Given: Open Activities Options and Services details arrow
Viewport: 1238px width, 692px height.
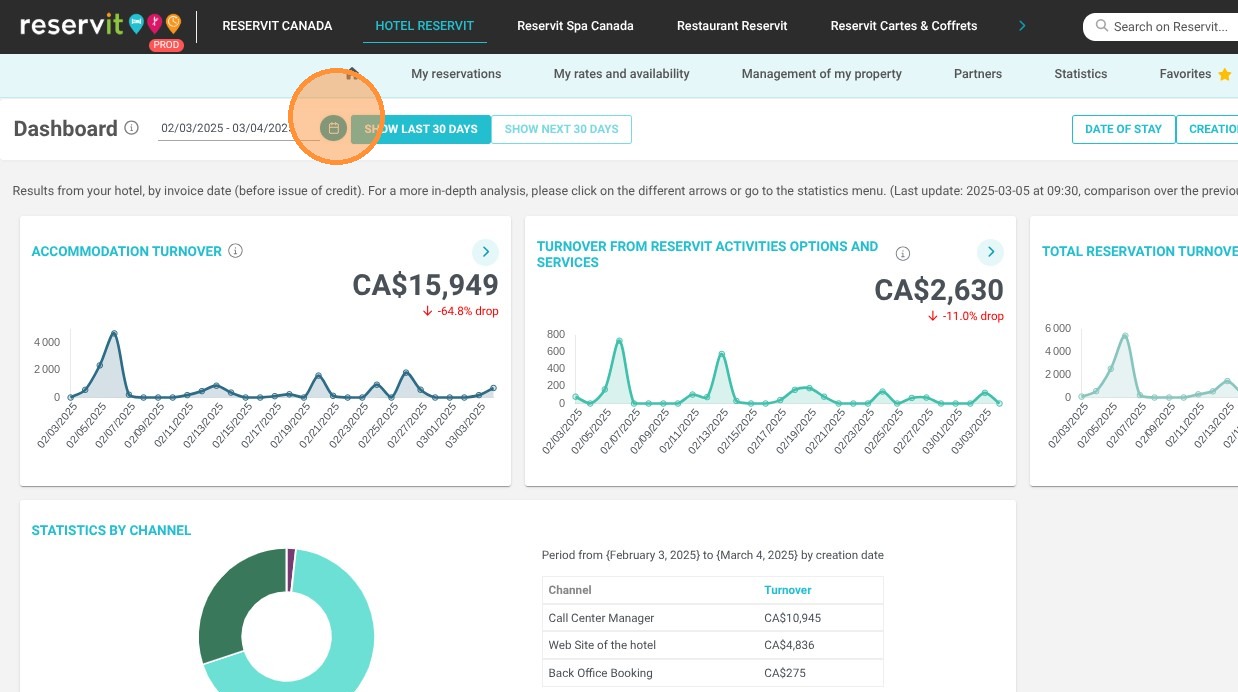Looking at the screenshot, I should pyautogui.click(x=990, y=251).
